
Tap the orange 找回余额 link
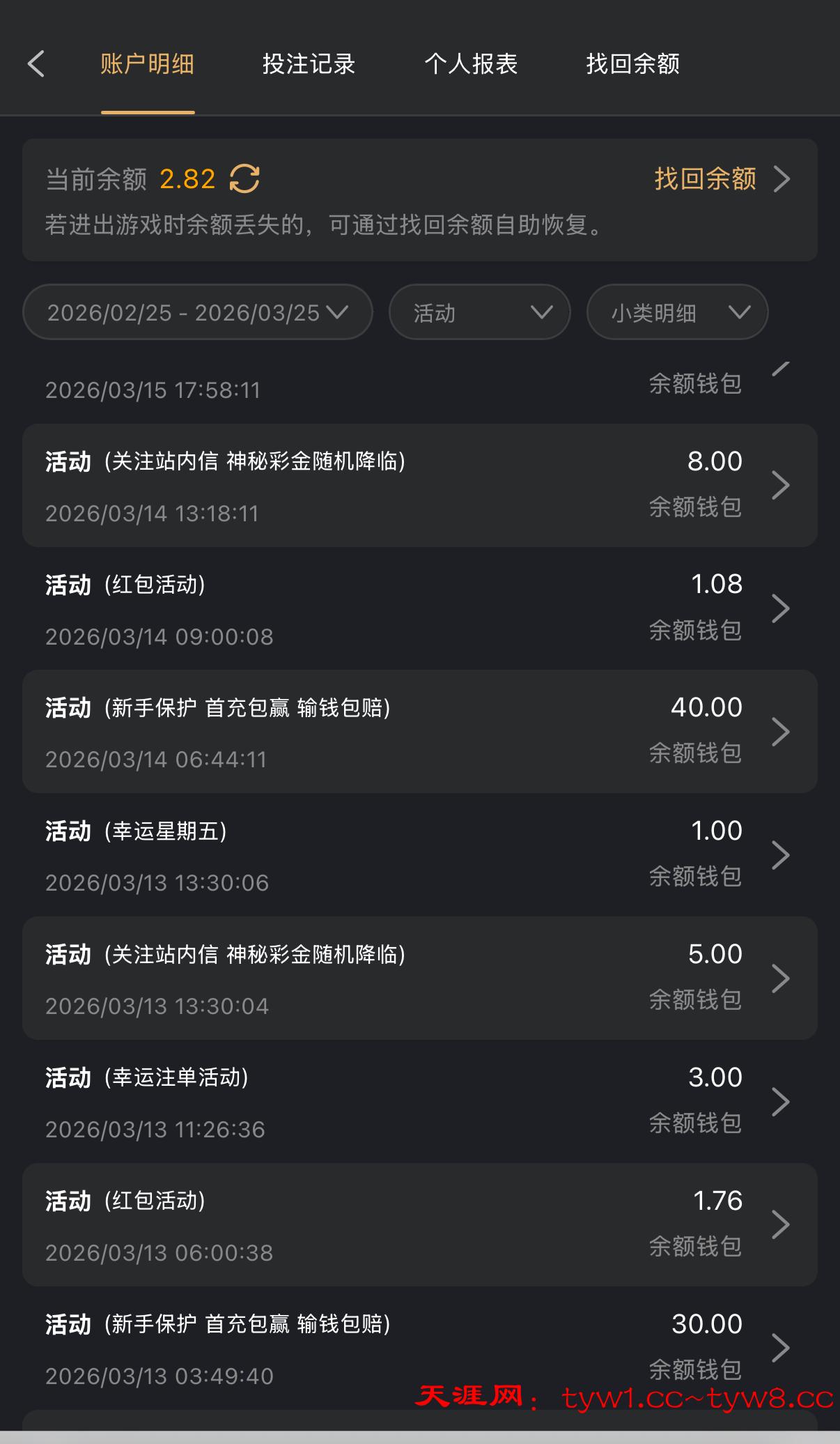point(705,178)
